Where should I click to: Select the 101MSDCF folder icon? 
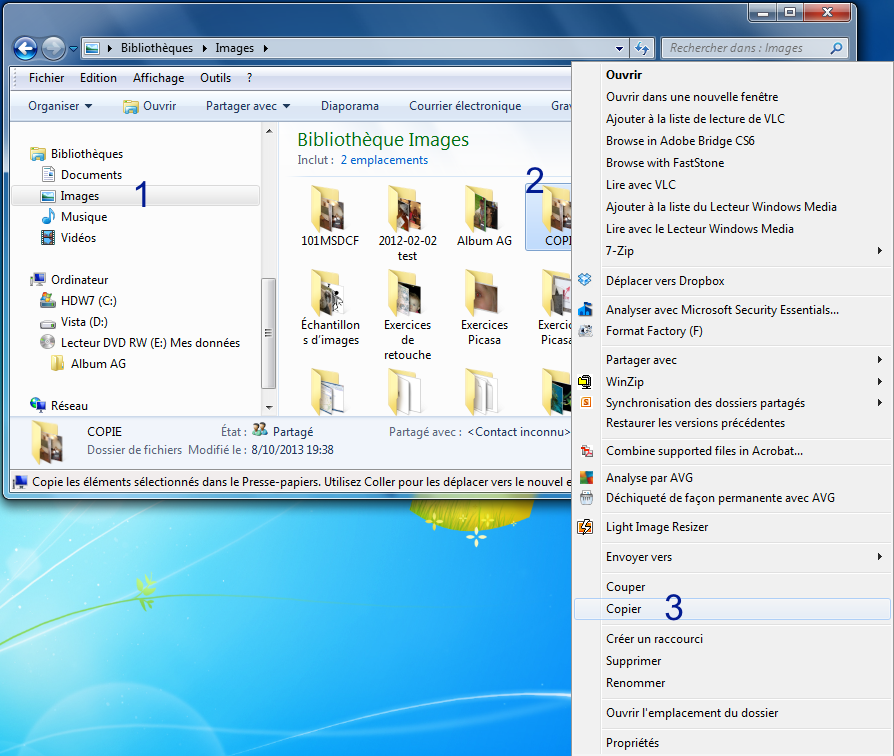[330, 209]
